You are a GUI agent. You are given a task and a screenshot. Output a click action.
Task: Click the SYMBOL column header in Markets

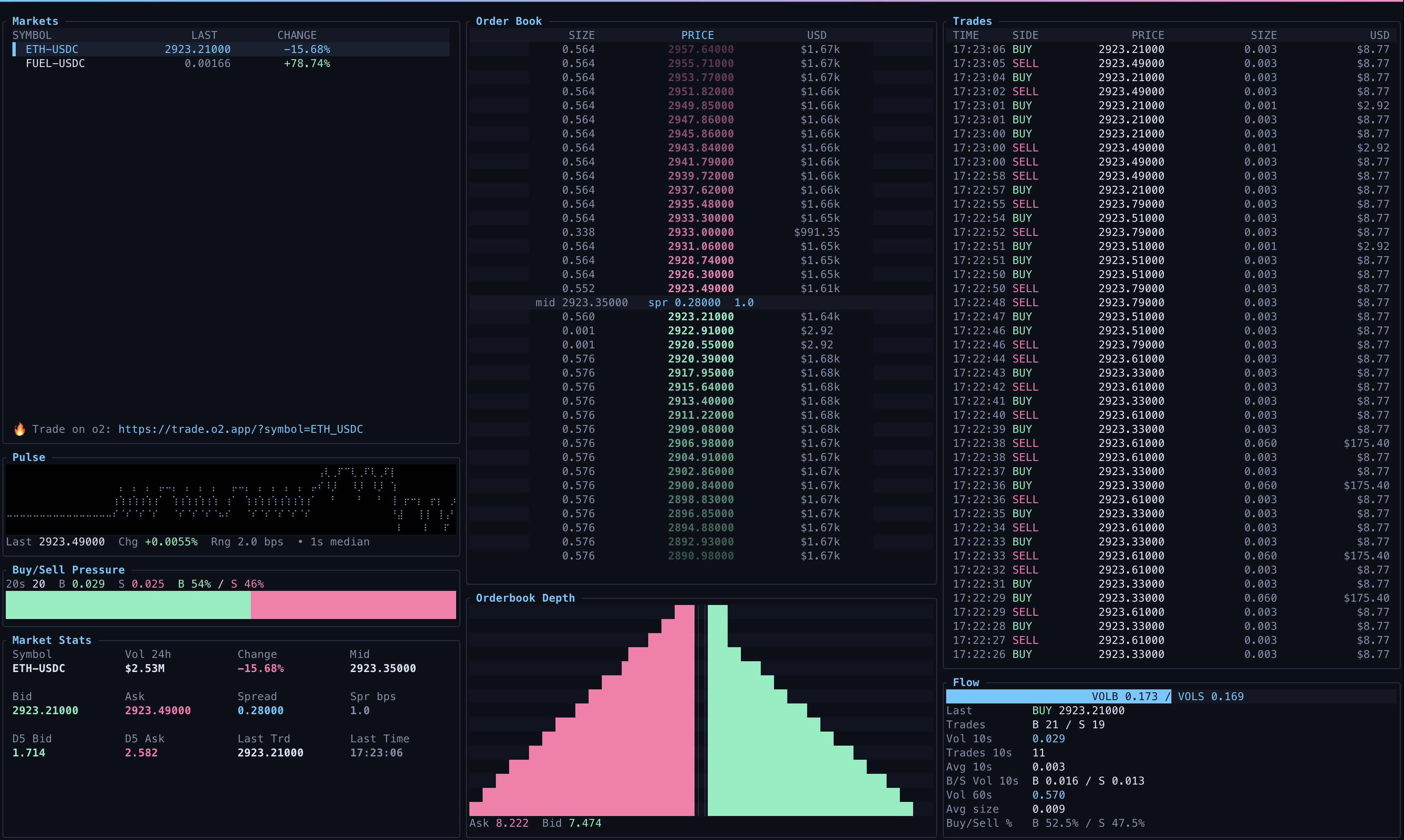click(32, 35)
